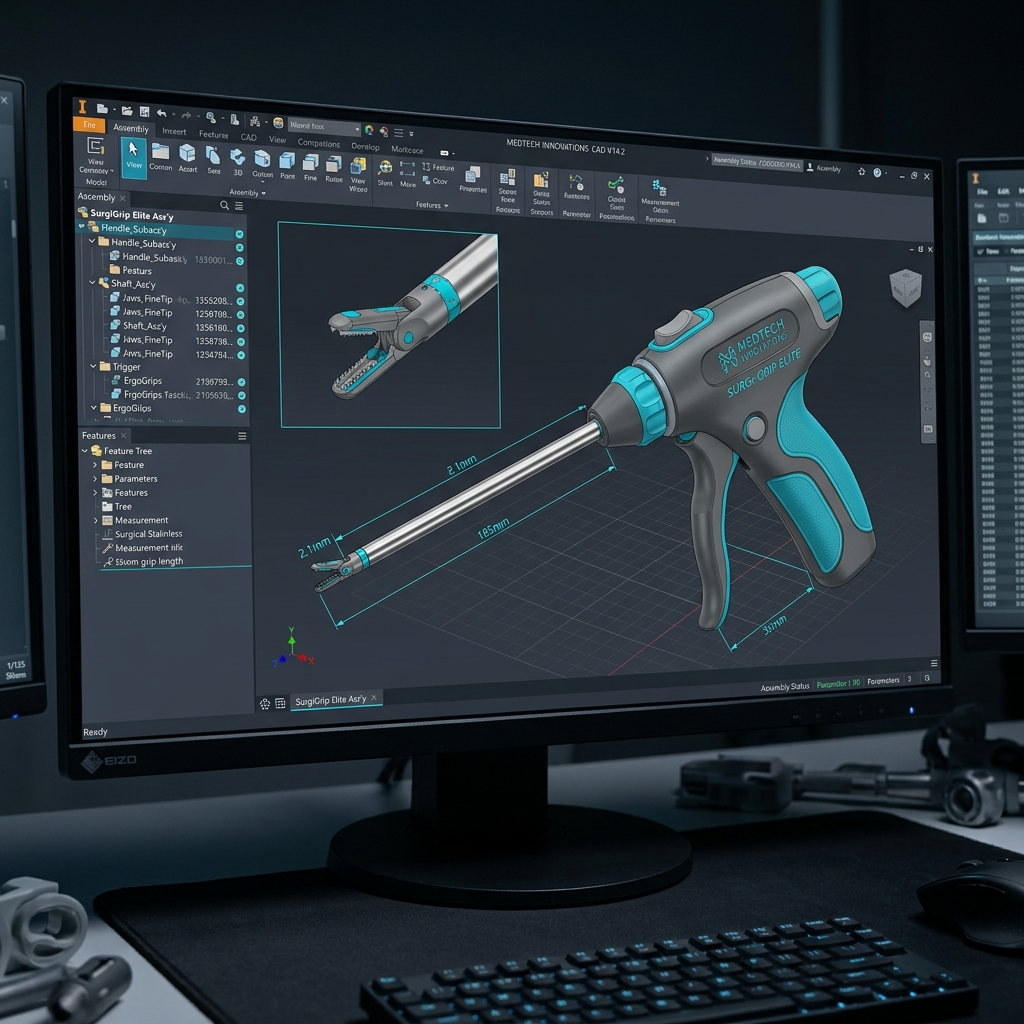Click the view cube in viewport
Image resolution: width=1024 pixels, height=1024 pixels.
[905, 288]
